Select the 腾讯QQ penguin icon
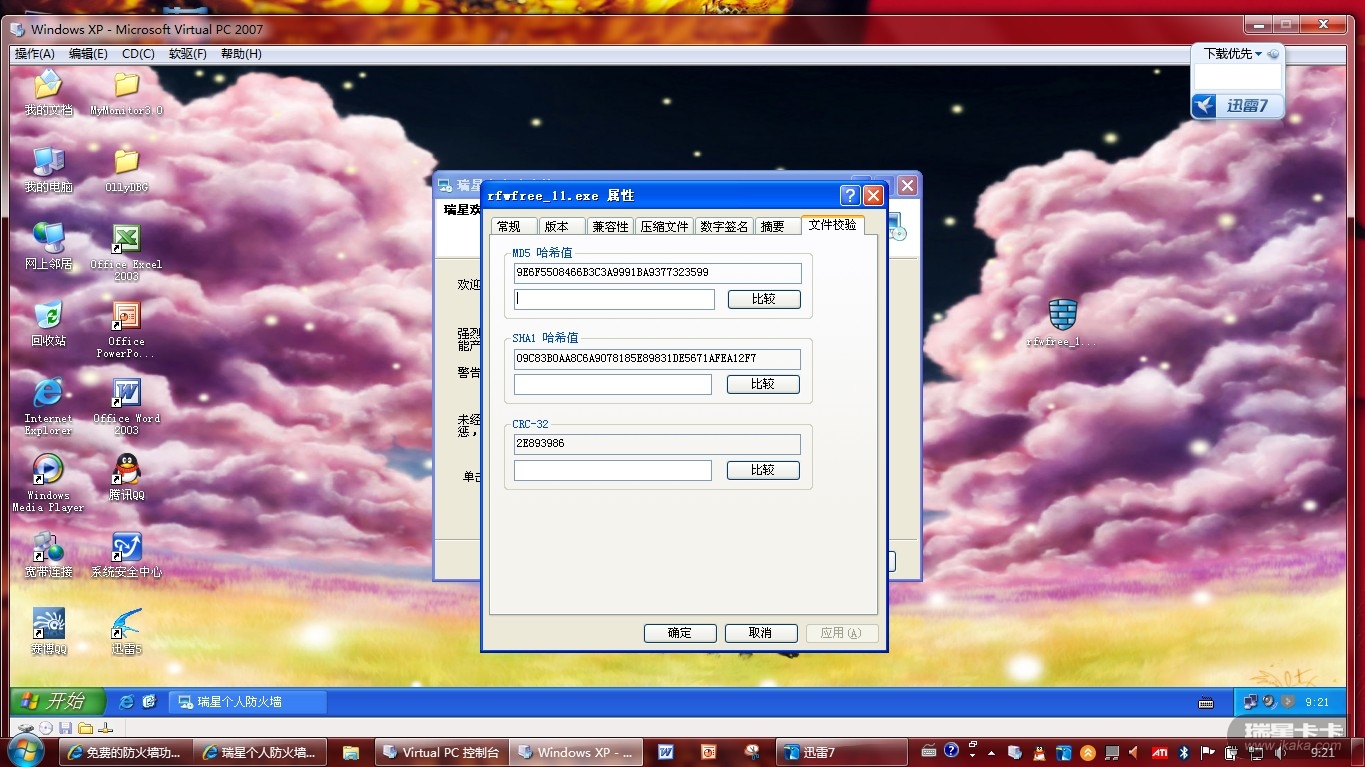 [x=126, y=477]
